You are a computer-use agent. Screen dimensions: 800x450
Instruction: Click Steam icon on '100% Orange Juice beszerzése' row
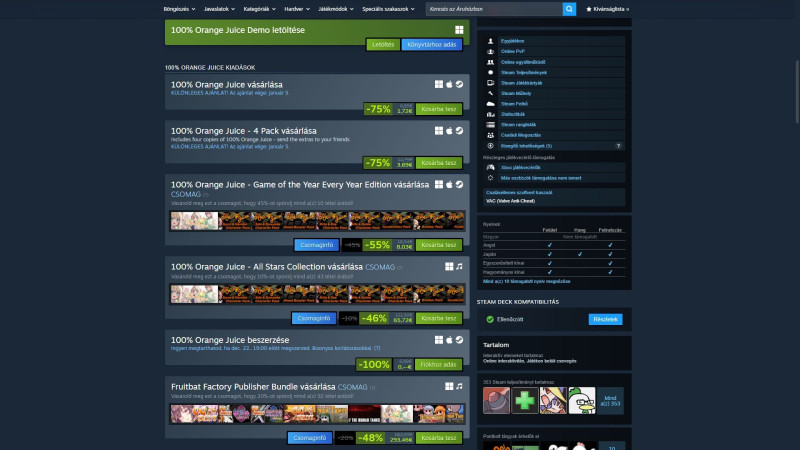coord(459,340)
